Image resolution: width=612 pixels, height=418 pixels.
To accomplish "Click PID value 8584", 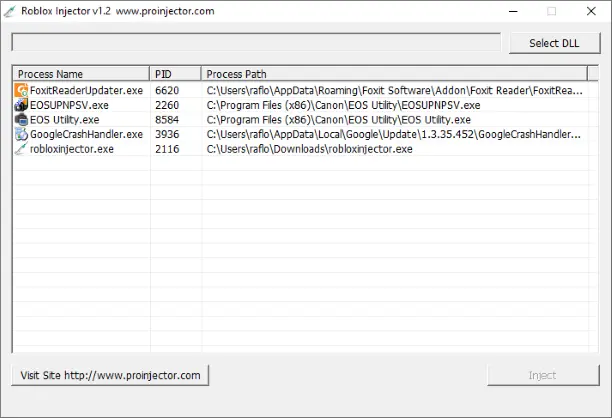I will [167, 119].
